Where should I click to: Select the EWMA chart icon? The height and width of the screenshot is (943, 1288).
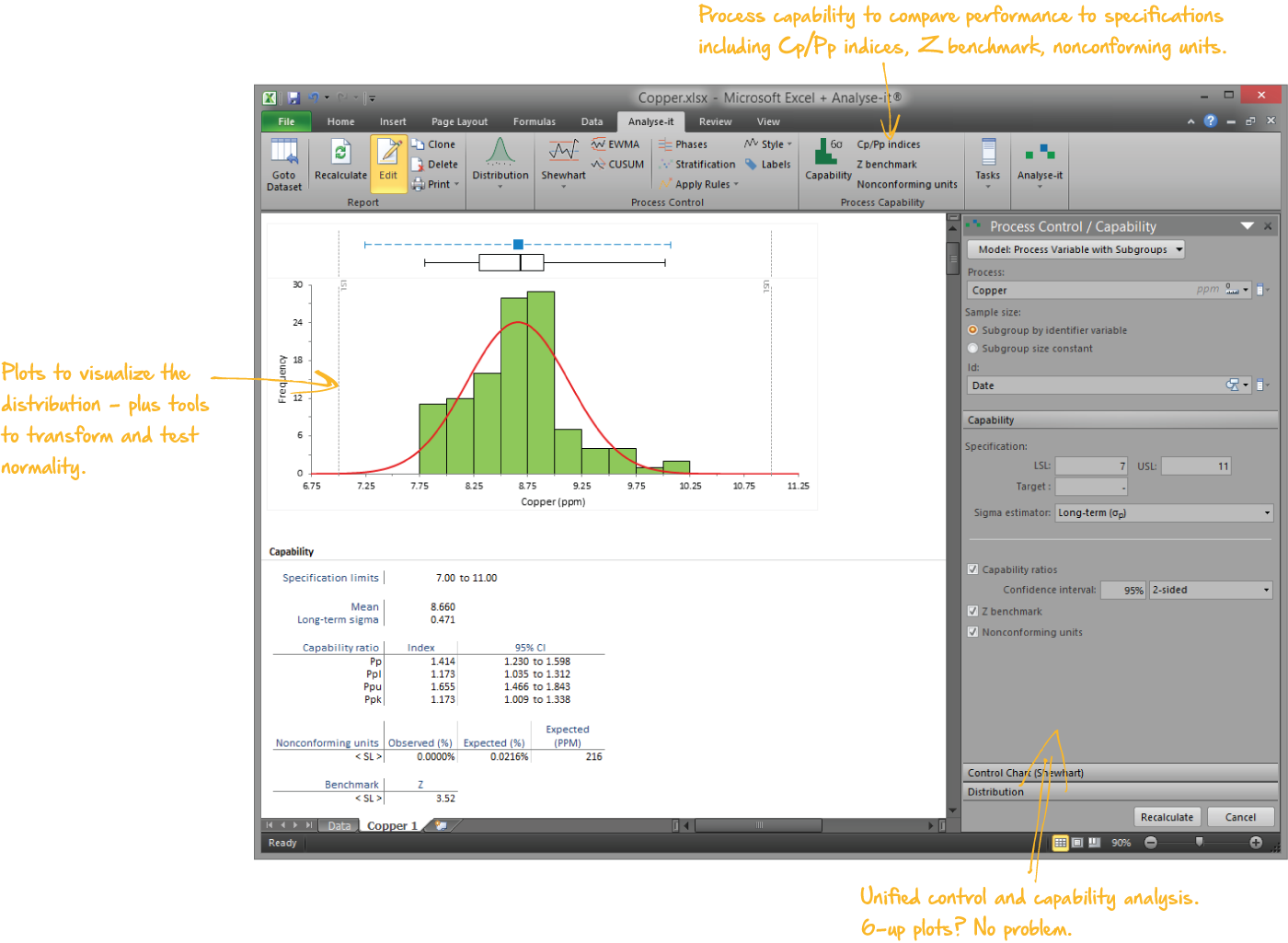point(615,144)
